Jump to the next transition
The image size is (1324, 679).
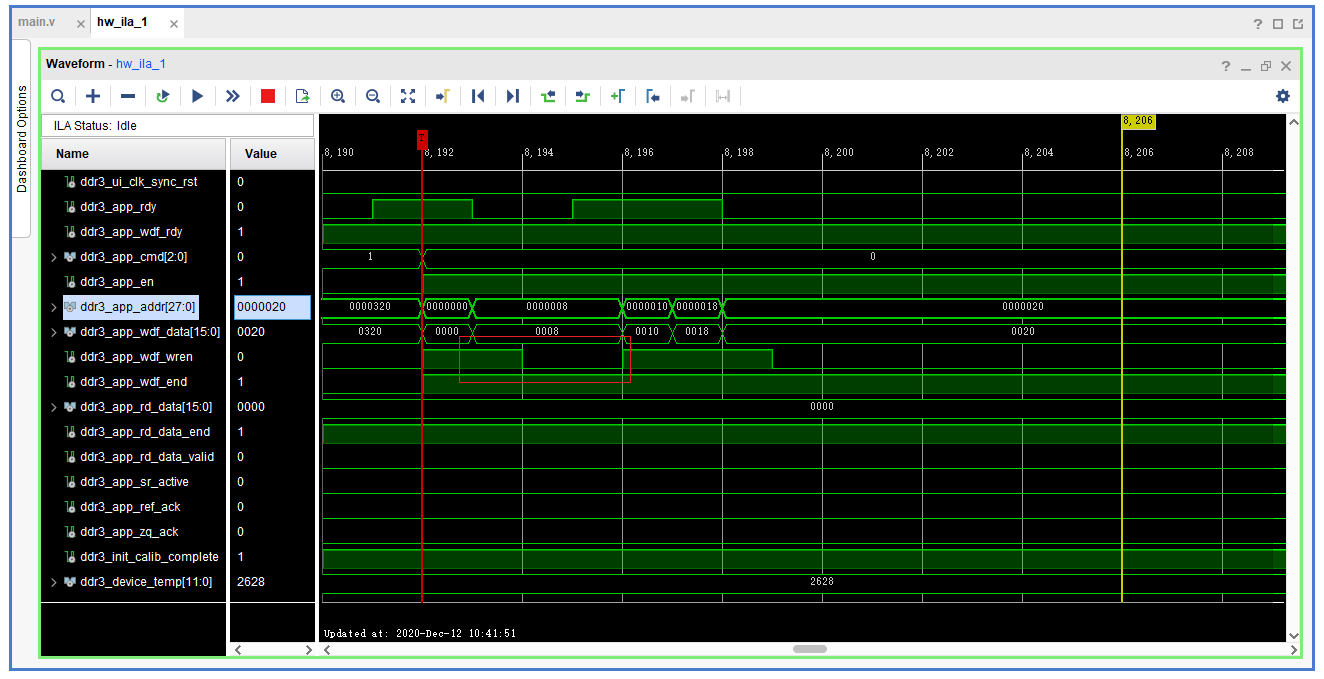[513, 96]
